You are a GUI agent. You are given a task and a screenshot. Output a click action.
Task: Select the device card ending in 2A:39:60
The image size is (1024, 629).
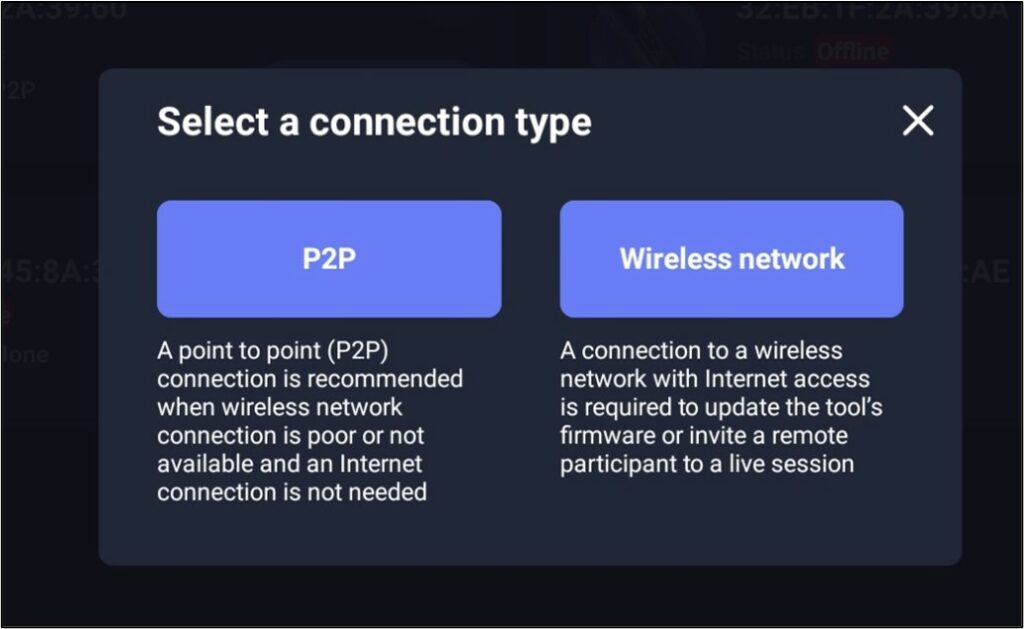click(x=60, y=13)
